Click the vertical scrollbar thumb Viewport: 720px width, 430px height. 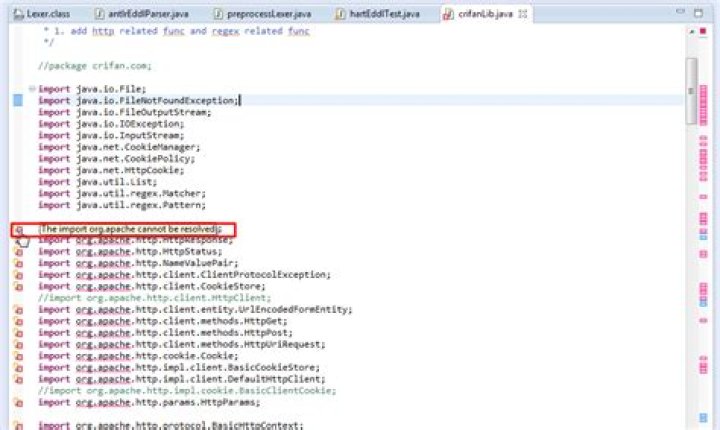click(691, 91)
